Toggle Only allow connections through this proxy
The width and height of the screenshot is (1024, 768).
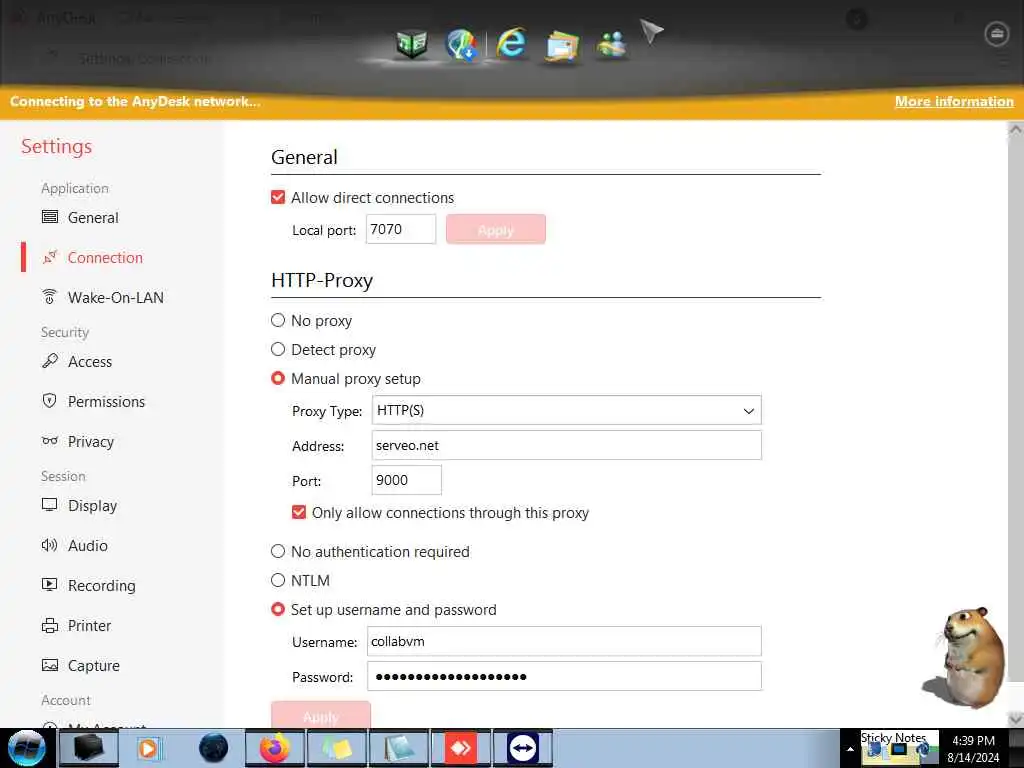coord(299,512)
